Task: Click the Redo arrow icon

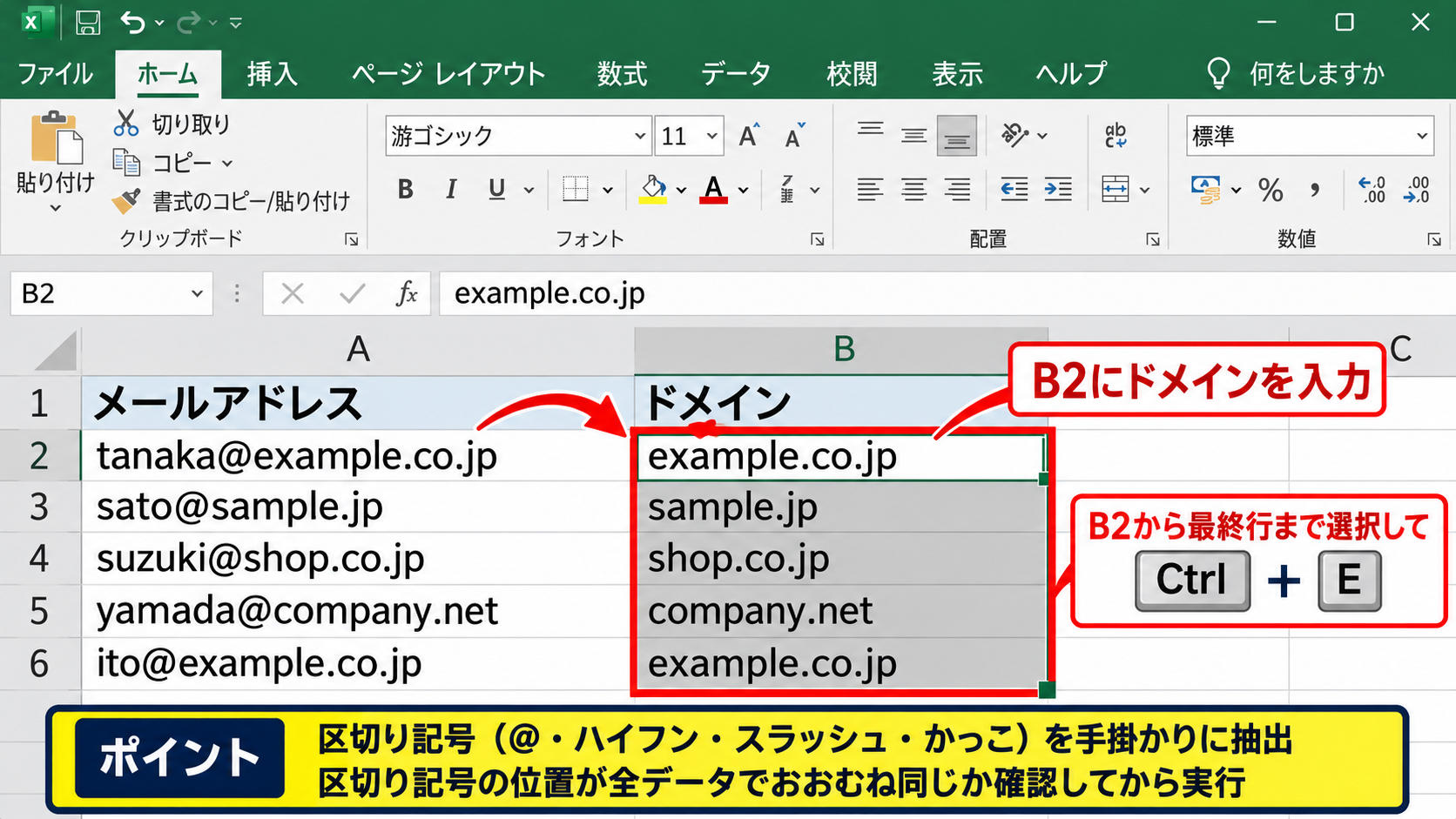Action: pos(188,23)
